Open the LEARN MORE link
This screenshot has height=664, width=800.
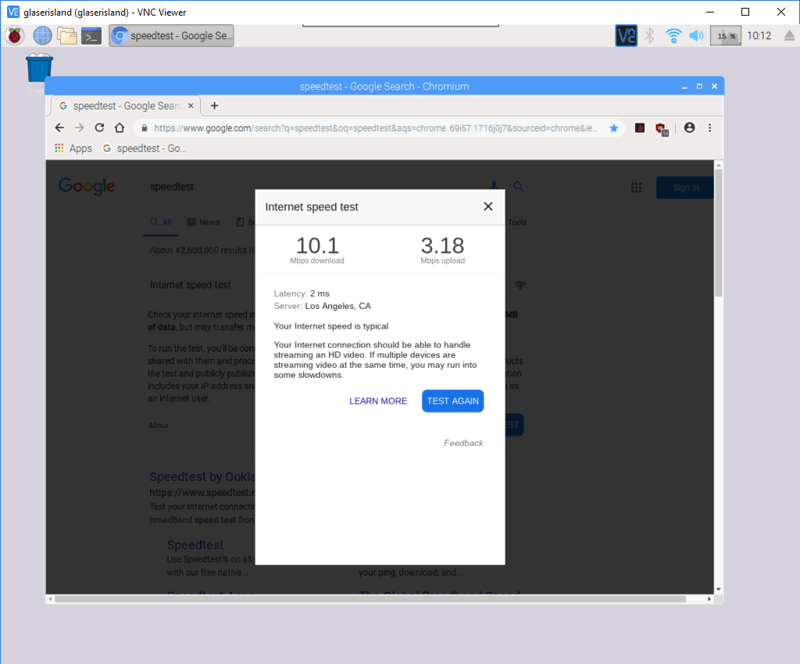point(378,400)
